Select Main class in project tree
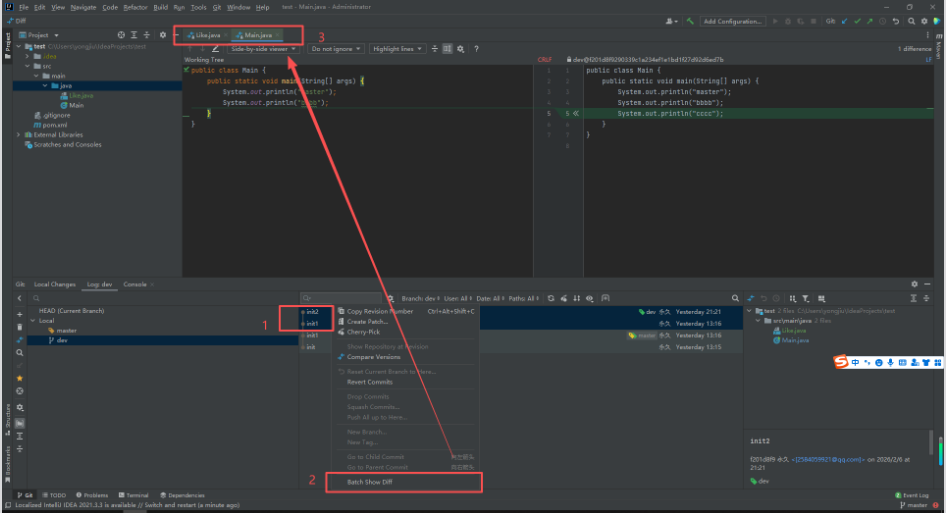946x513 pixels. coord(76,105)
